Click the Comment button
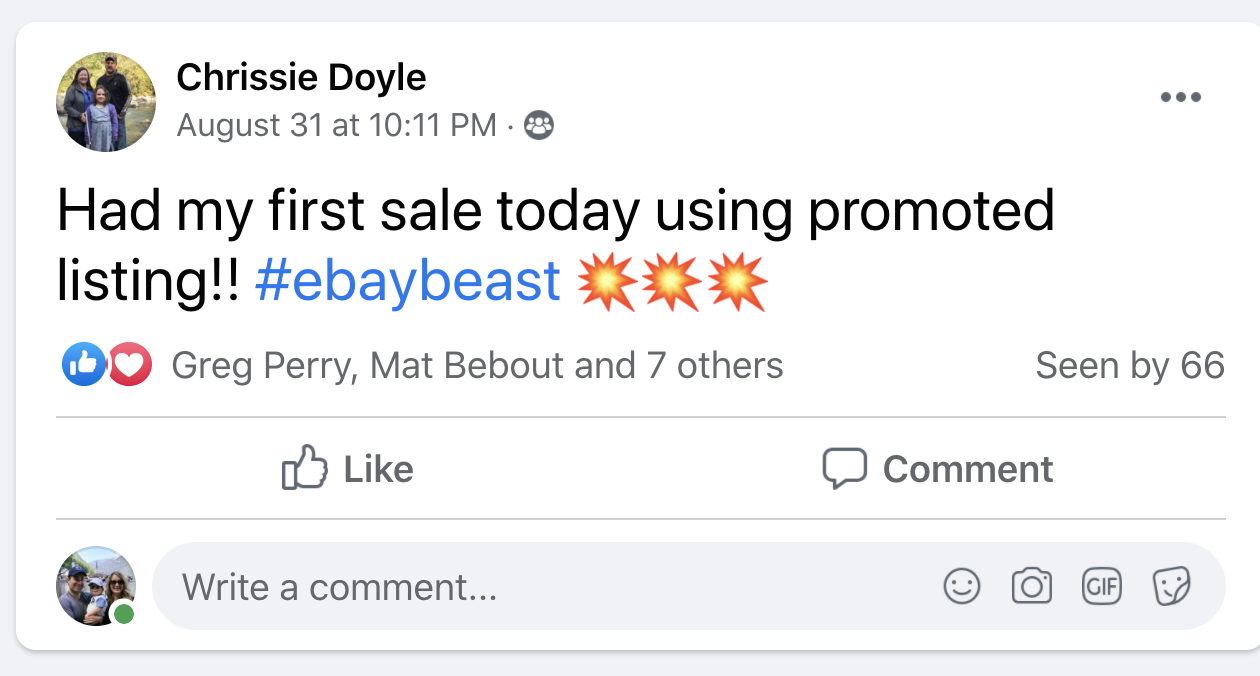 pos(937,469)
